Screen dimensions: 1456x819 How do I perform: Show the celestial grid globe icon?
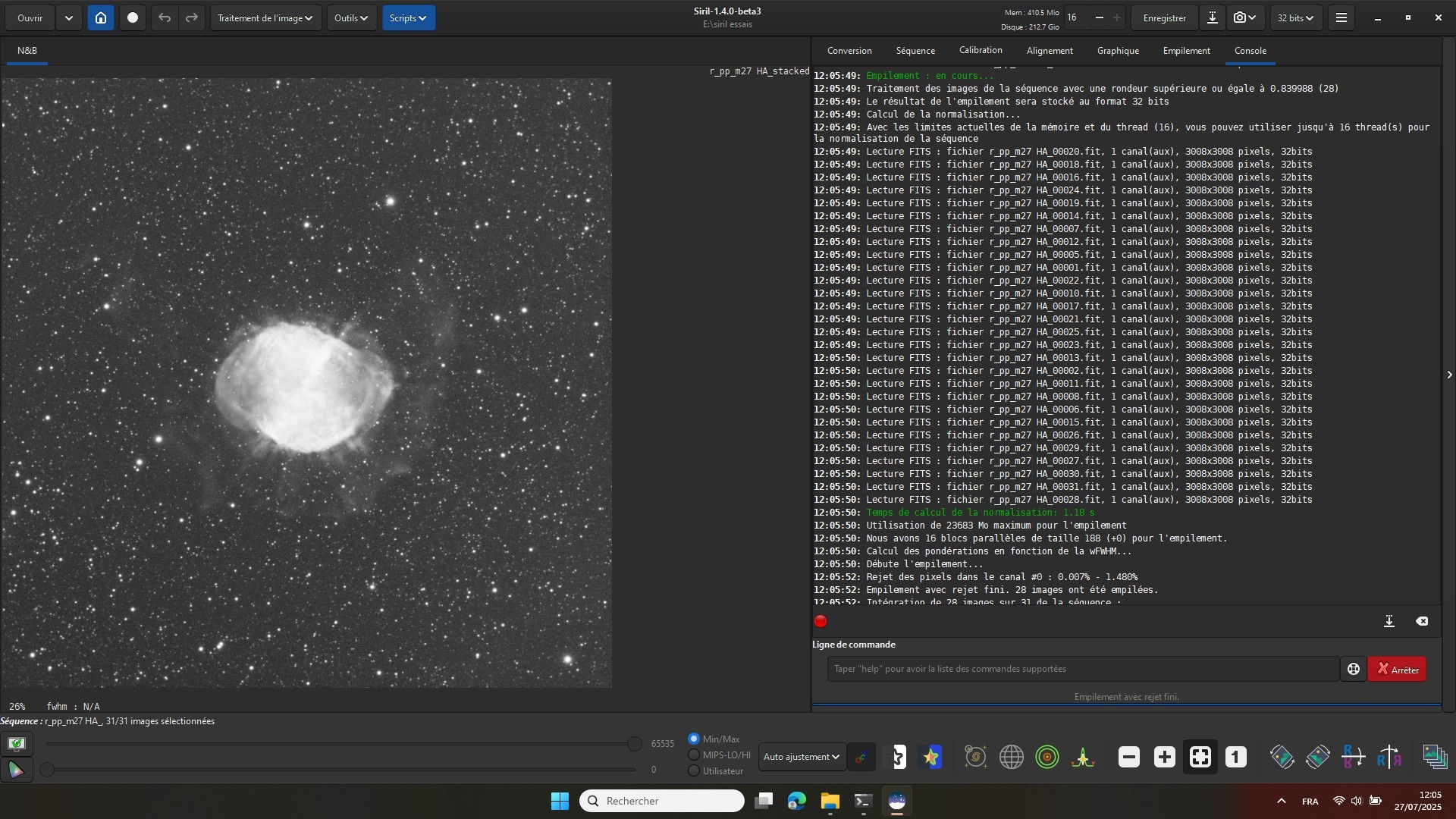[x=1012, y=757]
